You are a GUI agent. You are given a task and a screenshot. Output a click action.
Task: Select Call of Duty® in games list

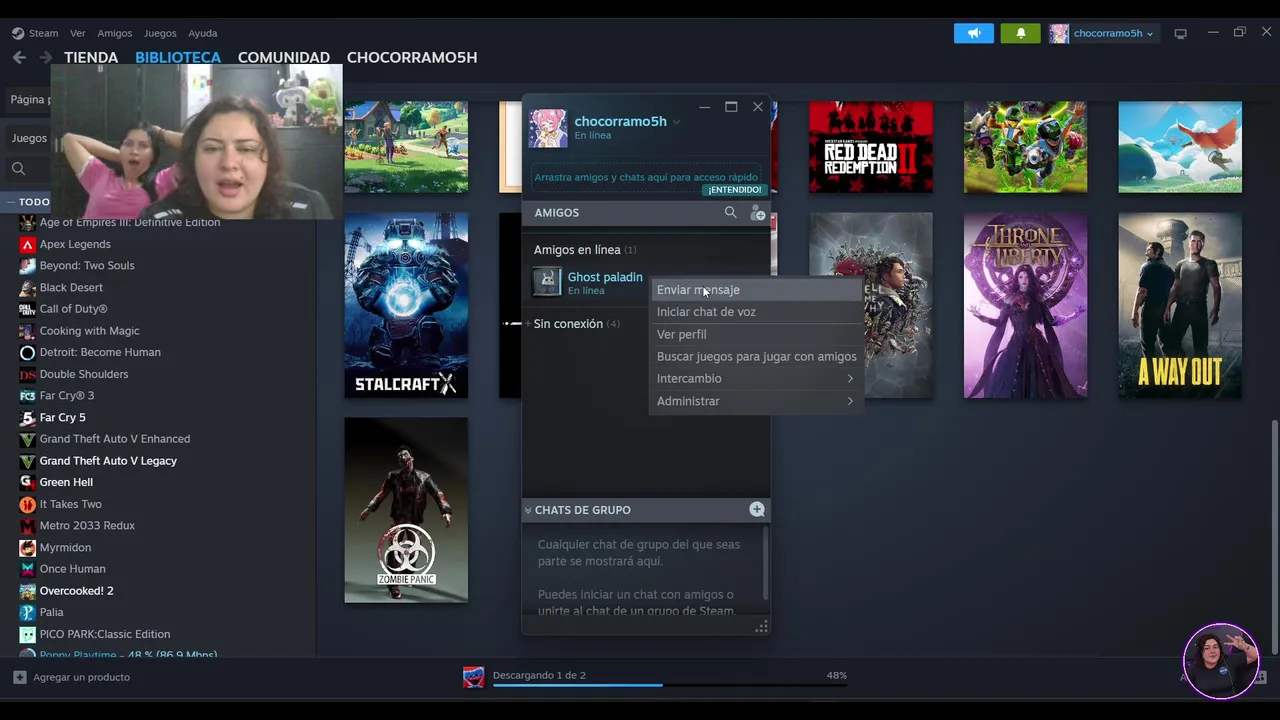point(73,309)
